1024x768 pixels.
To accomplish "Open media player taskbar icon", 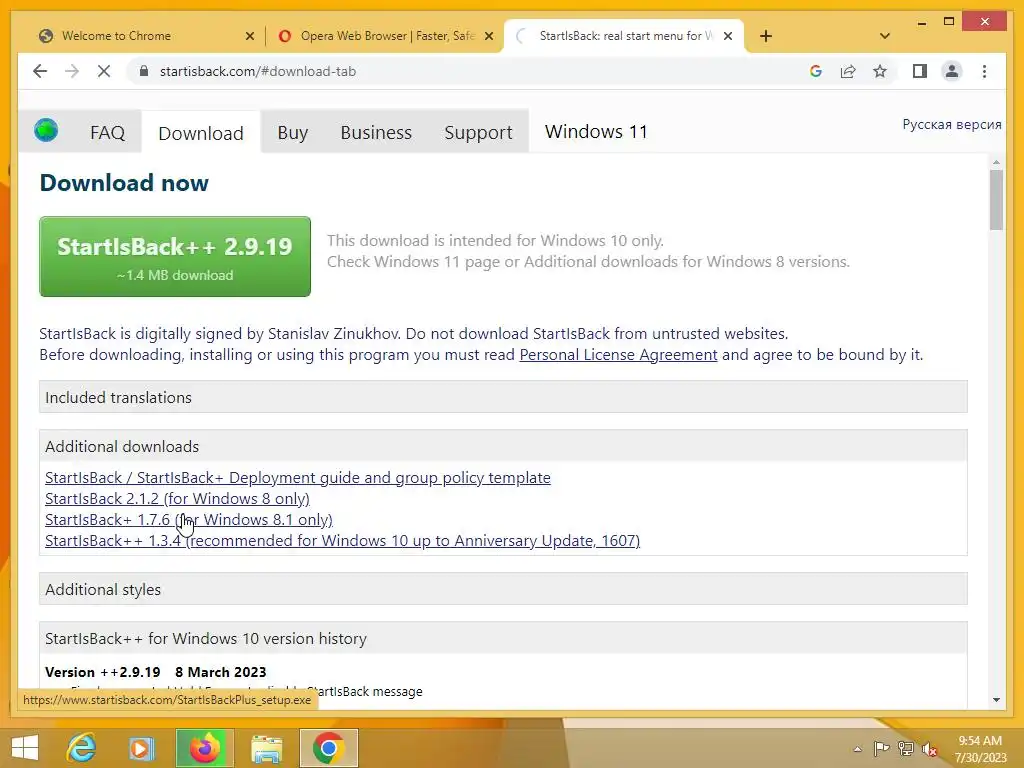I will point(141,748).
